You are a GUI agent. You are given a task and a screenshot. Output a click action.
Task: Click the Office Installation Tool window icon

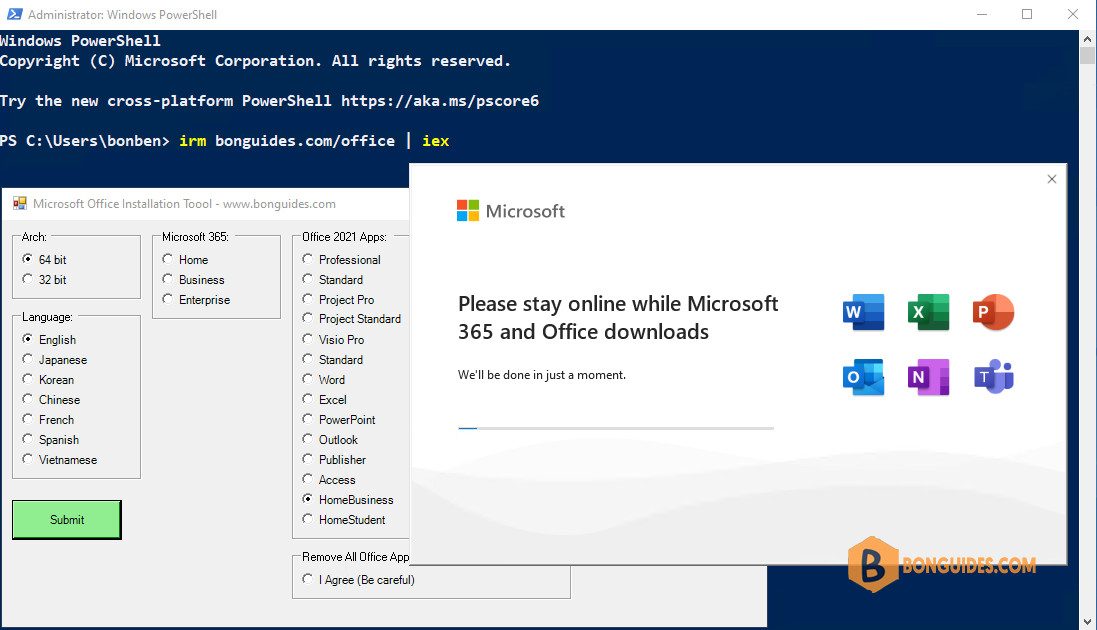pyautogui.click(x=20, y=204)
